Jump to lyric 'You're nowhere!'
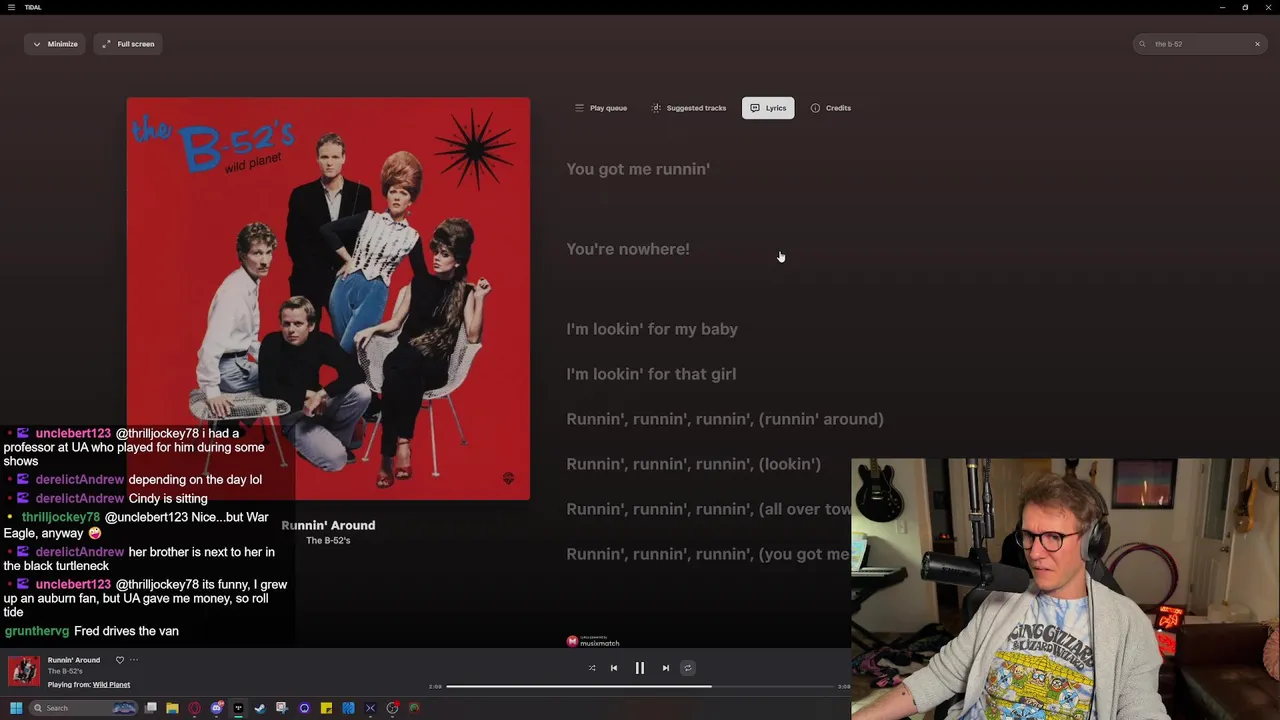The image size is (1280, 720). pyautogui.click(x=628, y=249)
